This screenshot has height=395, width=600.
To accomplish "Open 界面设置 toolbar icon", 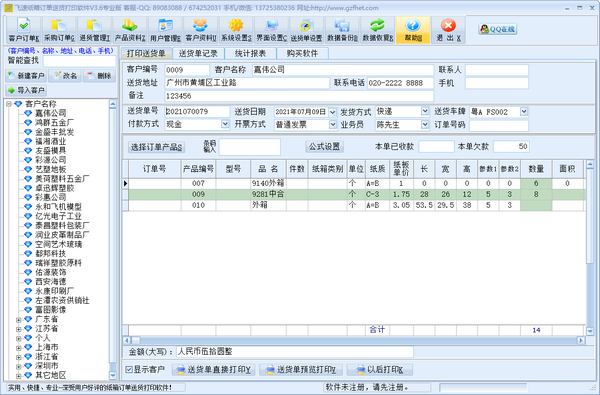I will 271,30.
